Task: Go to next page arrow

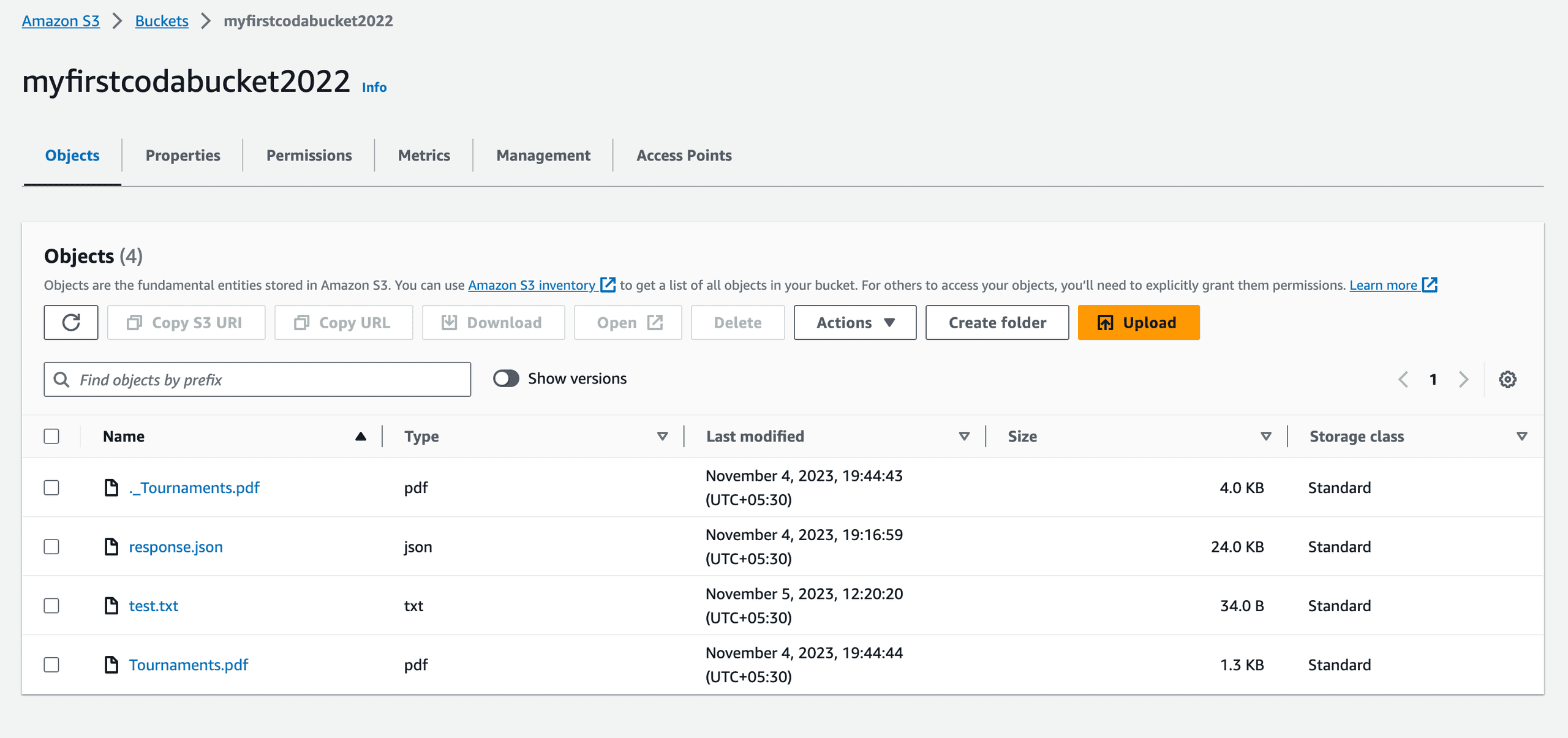Action: (x=1464, y=379)
